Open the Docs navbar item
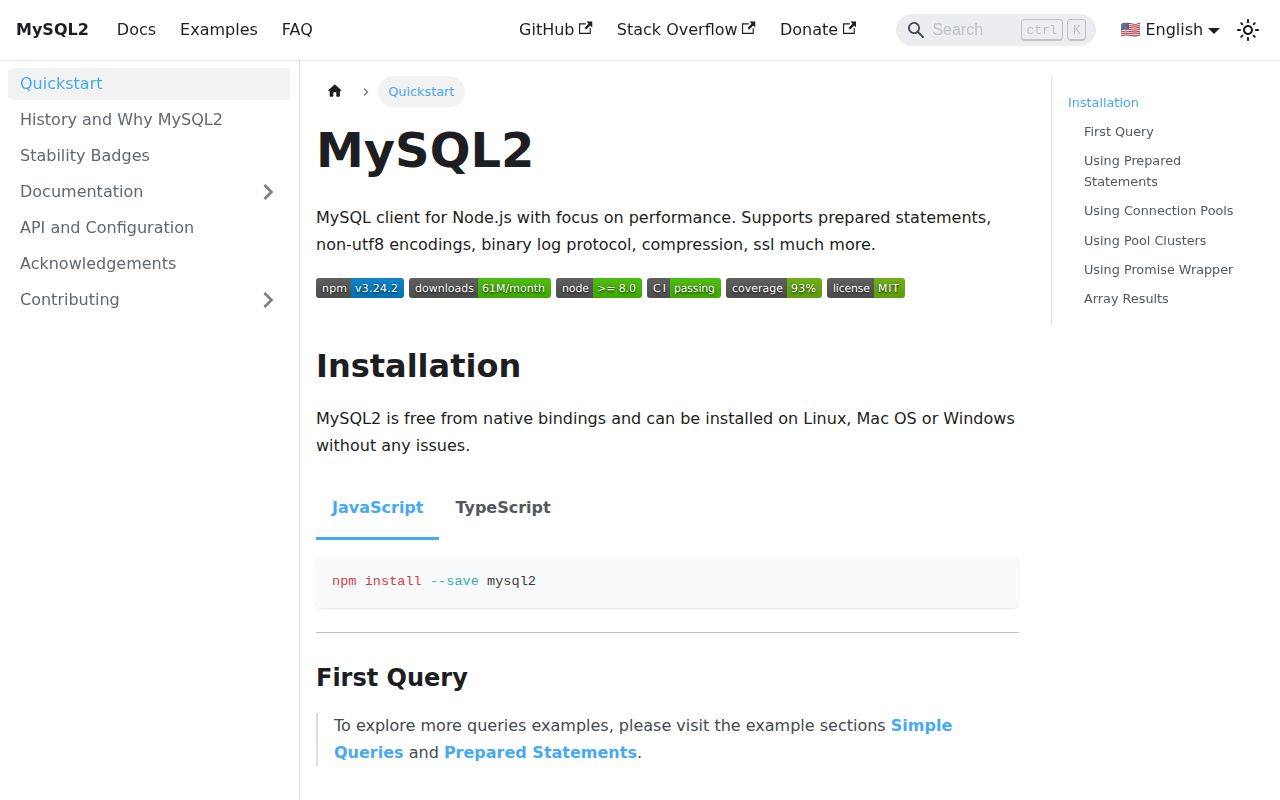Viewport: 1280px width, 800px height. [x=136, y=30]
